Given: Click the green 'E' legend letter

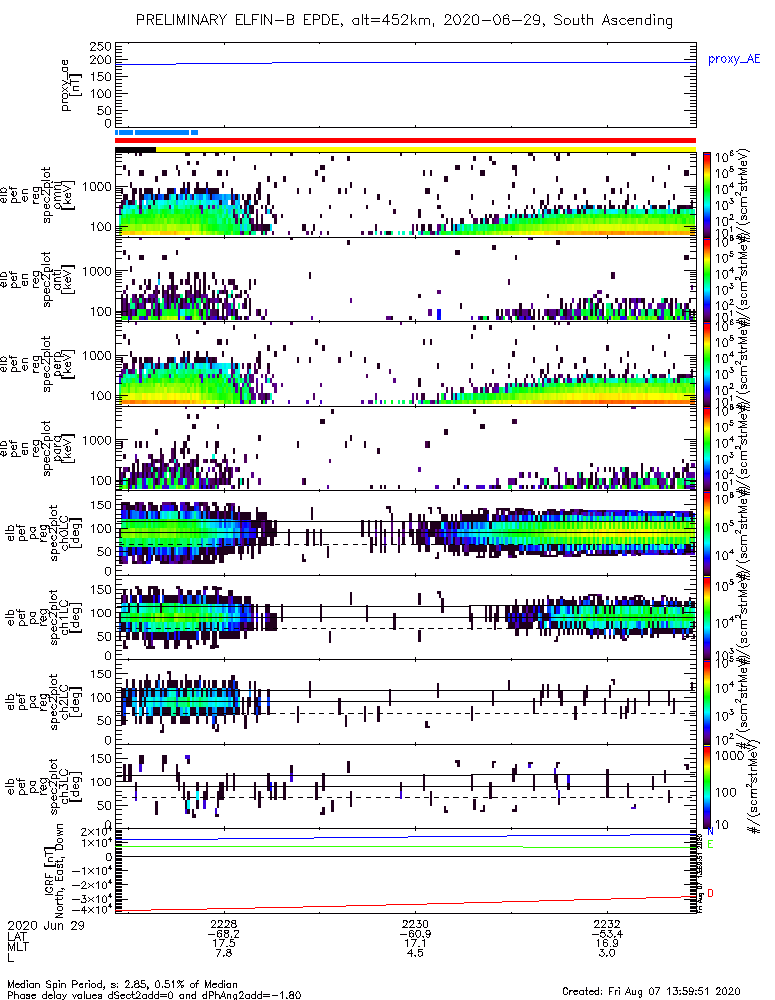Looking at the screenshot, I should point(710,844).
